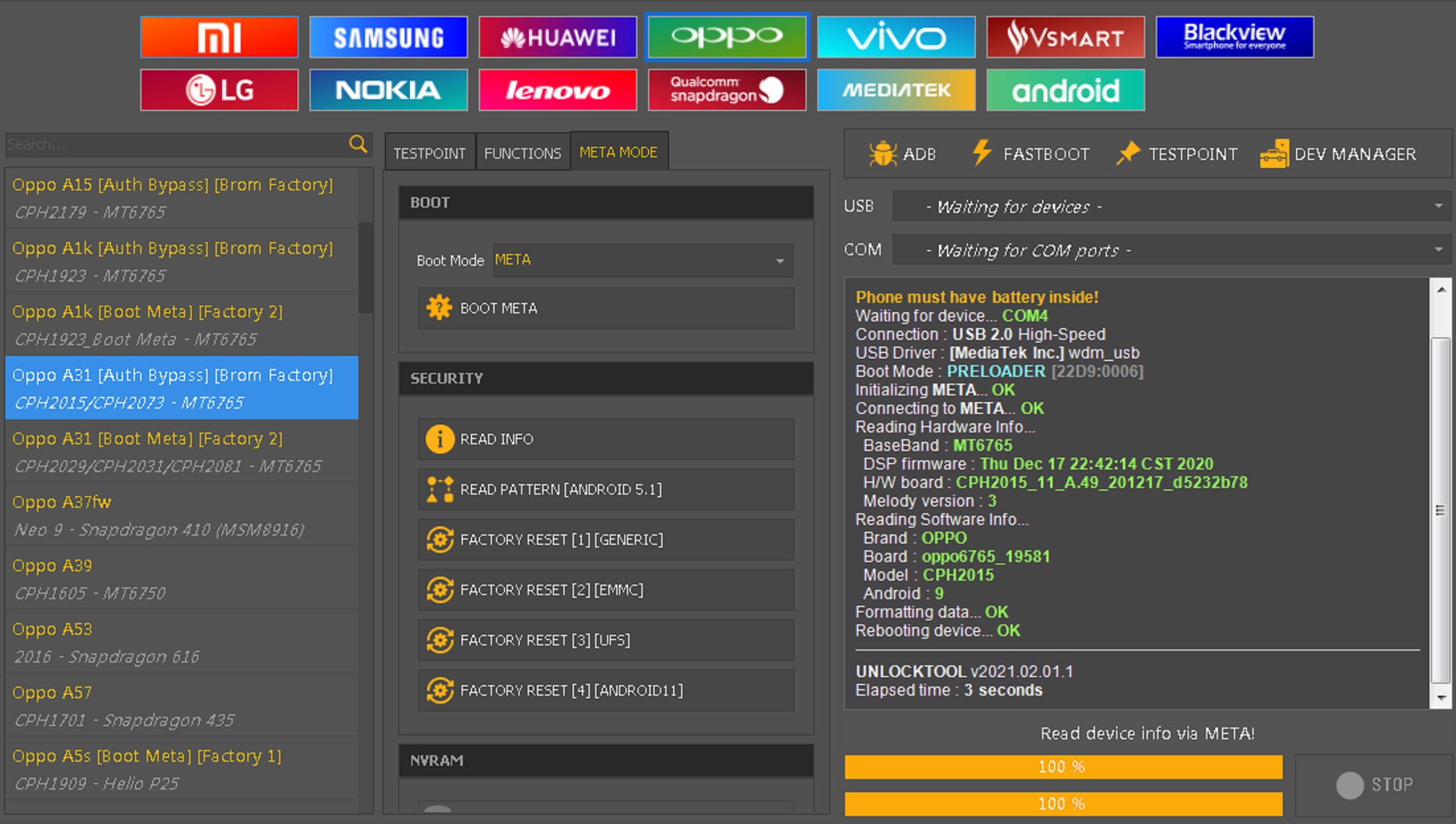Select Oppo A53 model entry
Screen dimensions: 1456x824
[182, 642]
